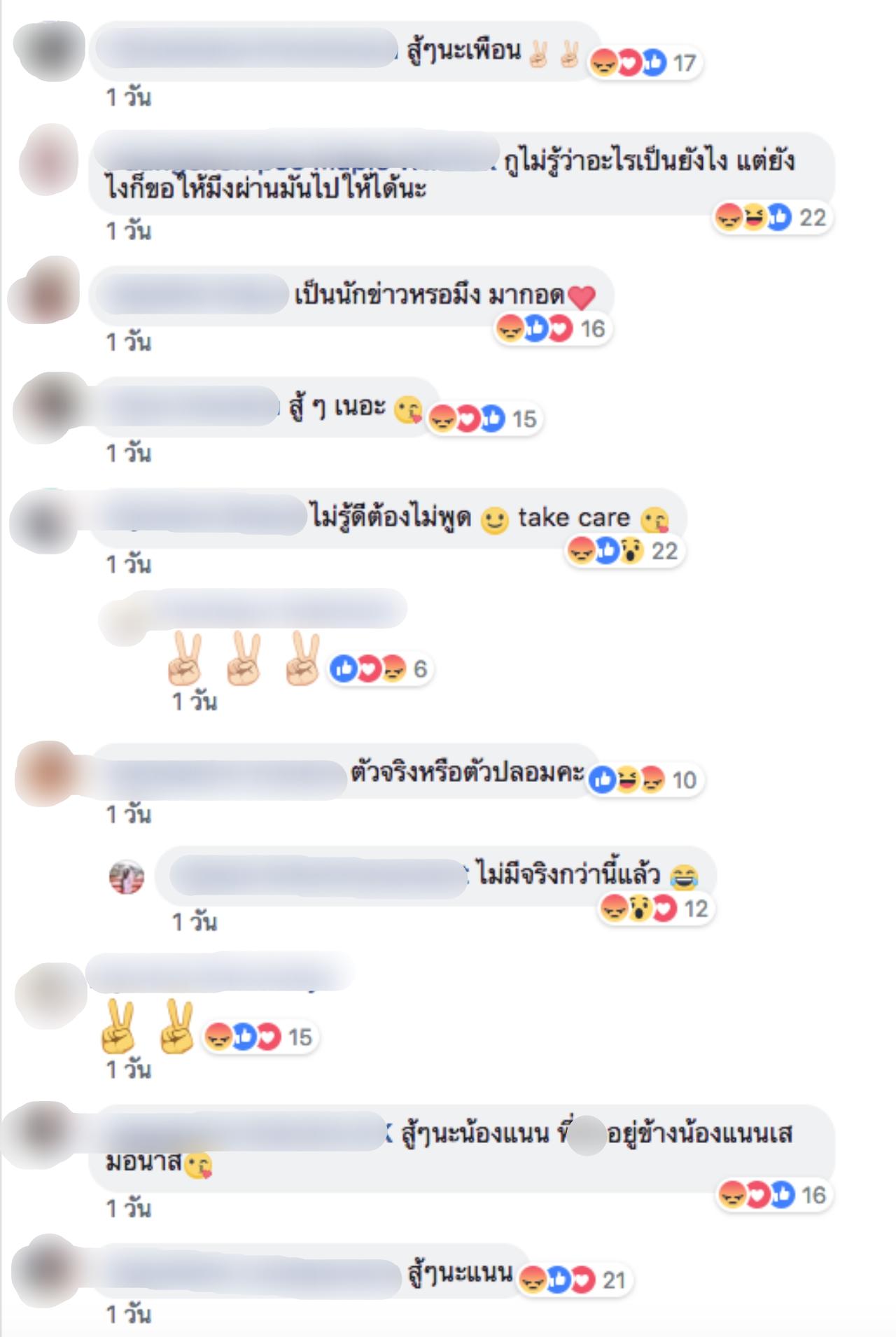
Task: Open reactions count 15 beside two yellow victory hands
Action: tap(260, 1037)
